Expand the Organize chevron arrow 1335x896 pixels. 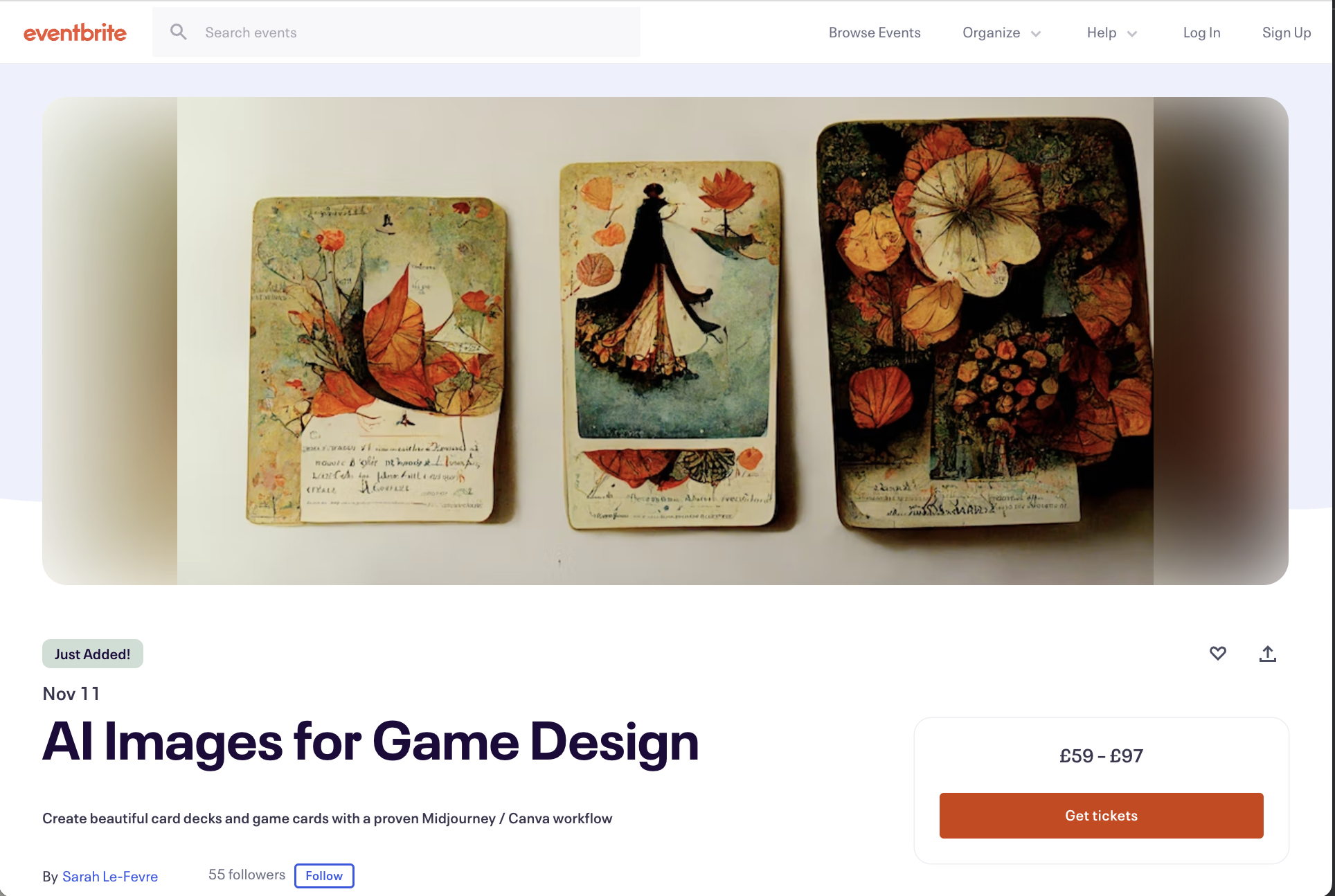[x=1036, y=33]
